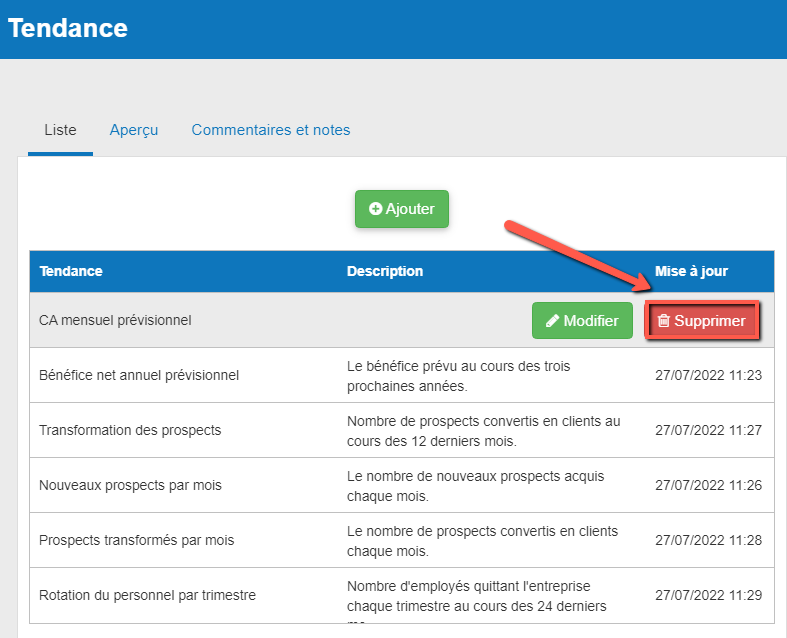The height and width of the screenshot is (638, 787).
Task: Click description 'Nombre d'employés quittant l'entreprise'
Action: 468,586
